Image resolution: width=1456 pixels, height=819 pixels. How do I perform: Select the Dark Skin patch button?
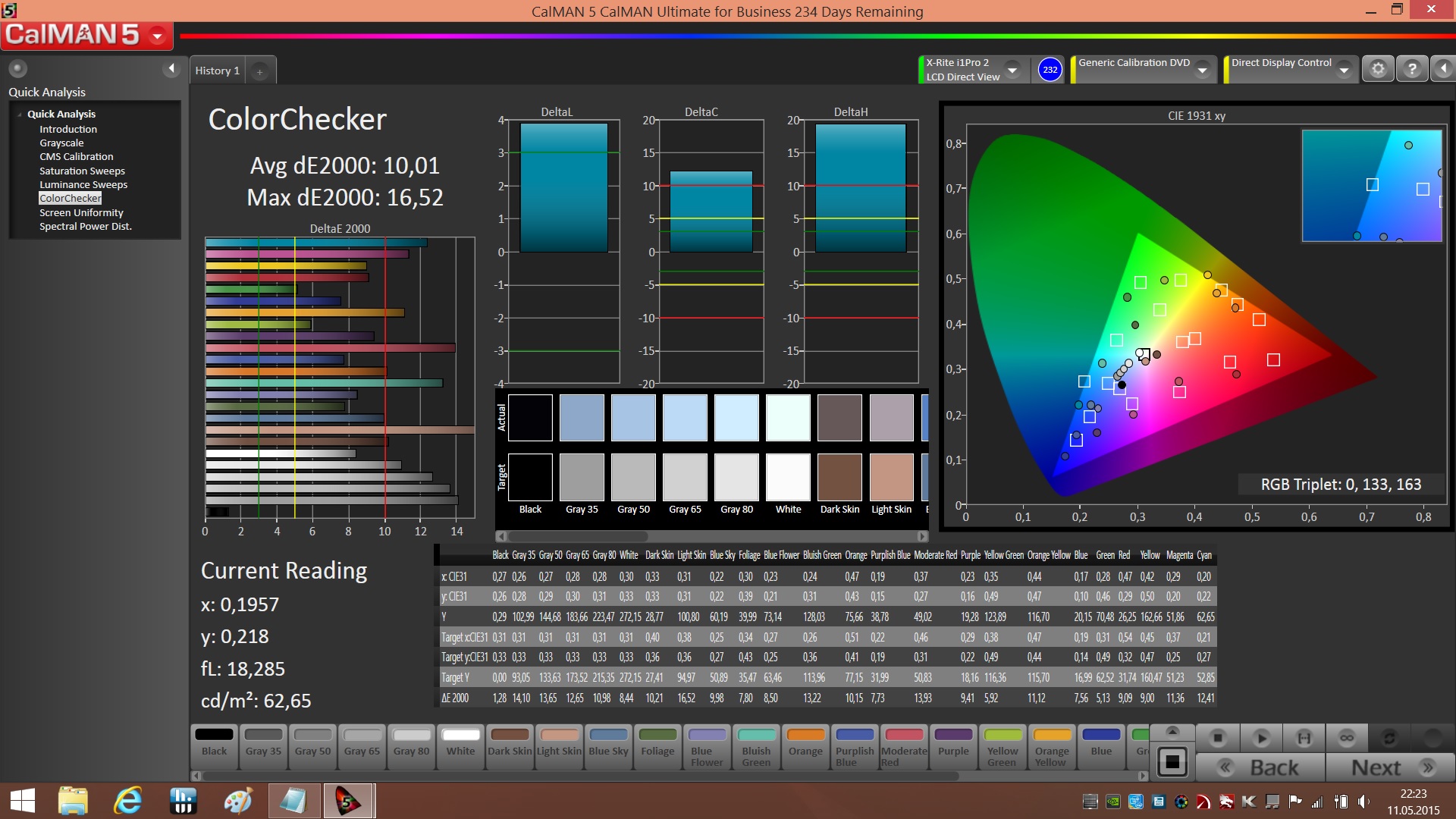pos(510,748)
